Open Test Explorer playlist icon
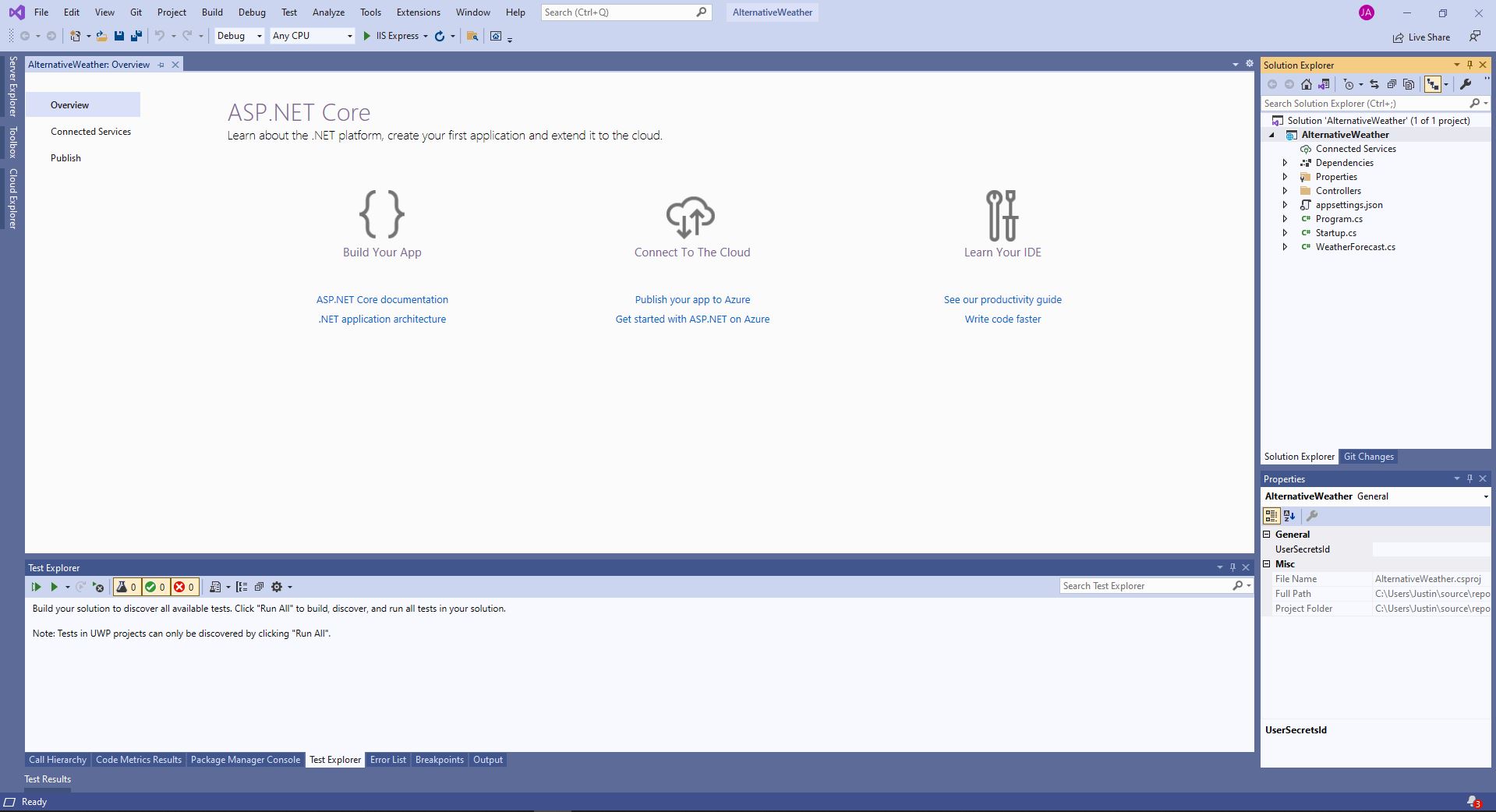Viewport: 1496px width, 812px height. click(x=215, y=587)
